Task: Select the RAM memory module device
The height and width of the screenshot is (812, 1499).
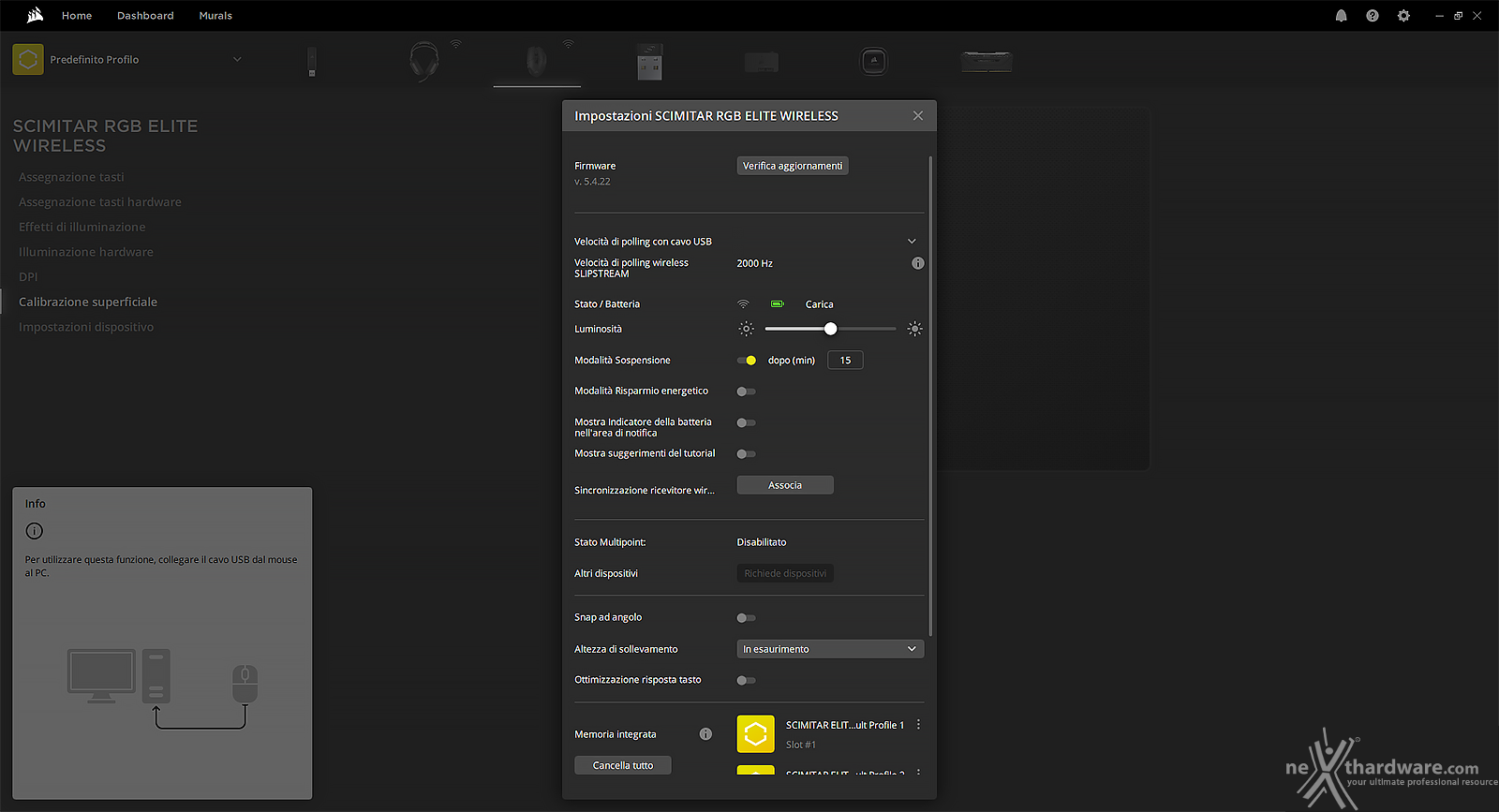Action: pos(987,62)
